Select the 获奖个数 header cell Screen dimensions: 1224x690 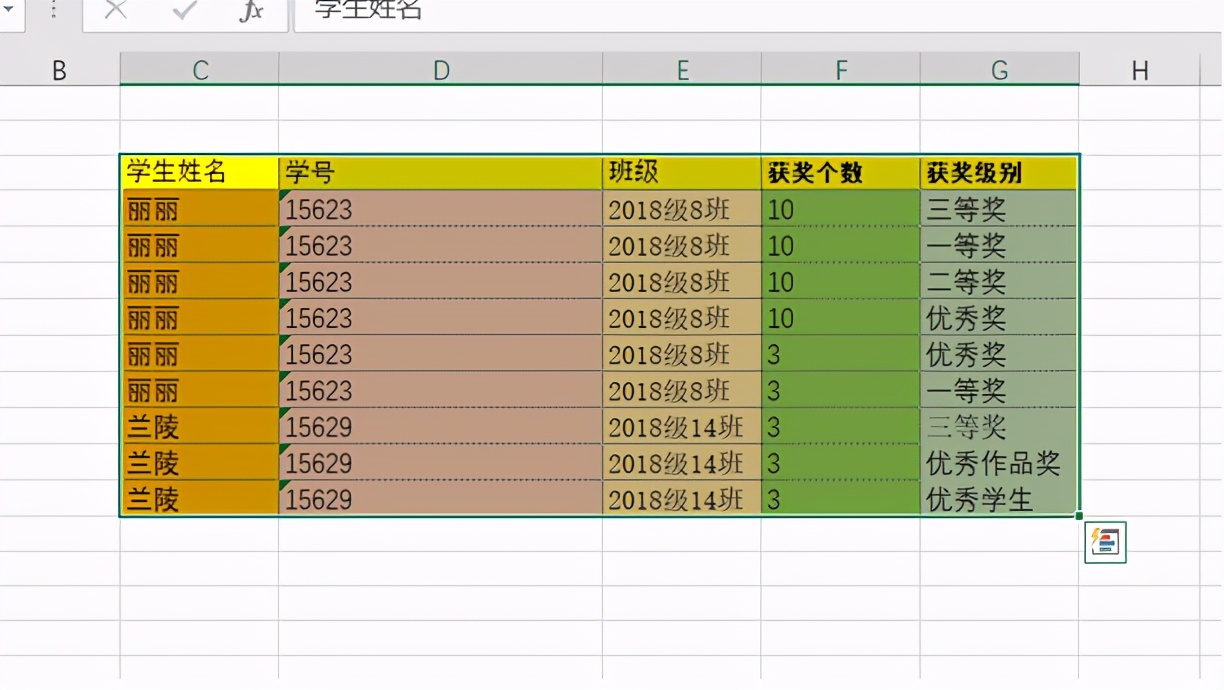point(841,172)
